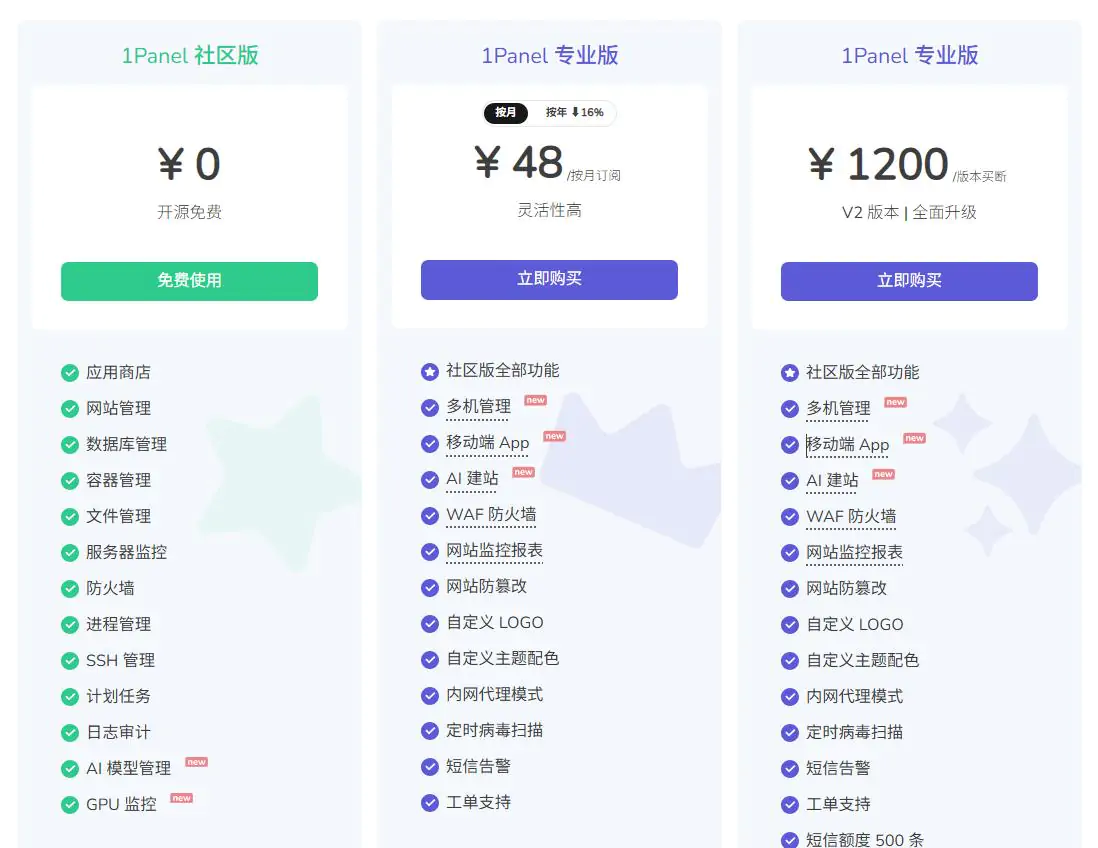Click the check icon beside WAF 防火墙
The image size is (1098, 848).
coord(429,516)
